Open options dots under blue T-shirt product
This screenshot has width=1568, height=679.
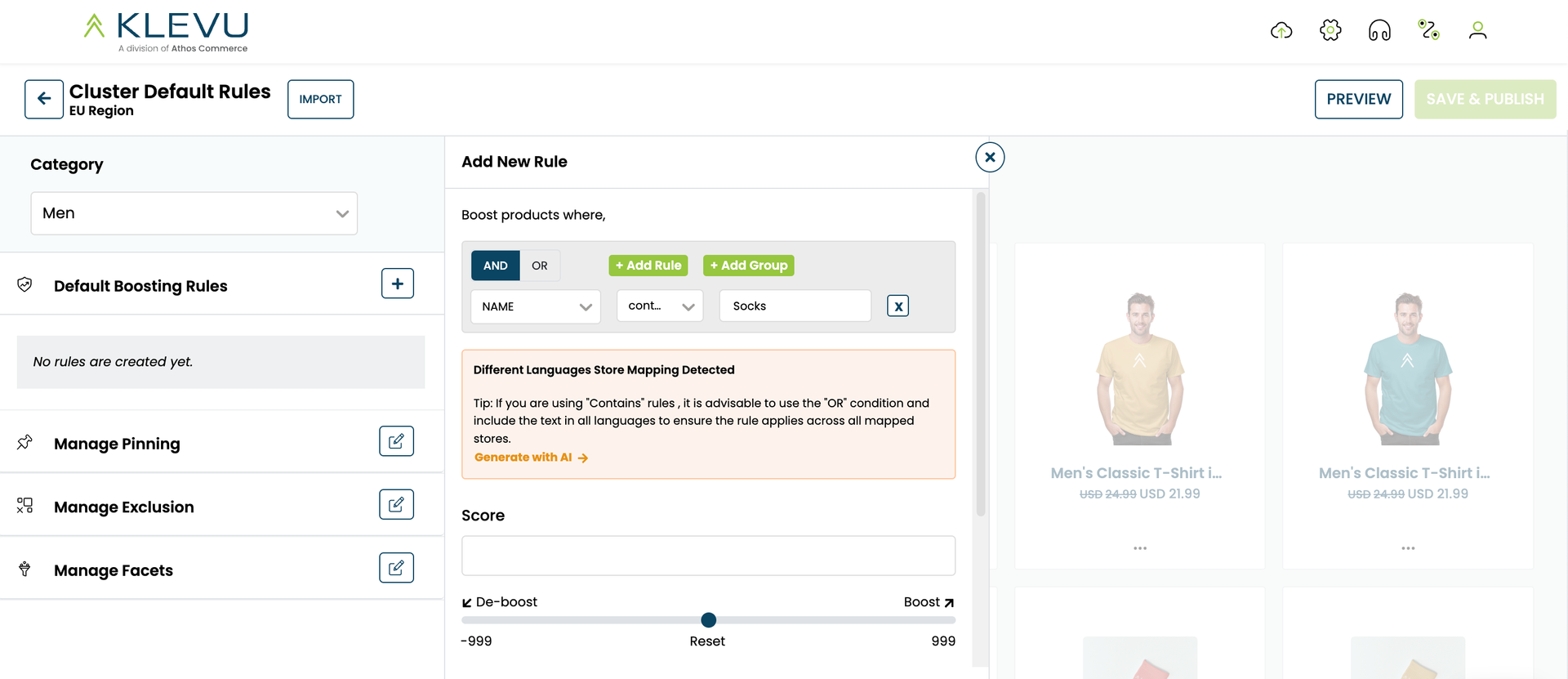click(1408, 548)
